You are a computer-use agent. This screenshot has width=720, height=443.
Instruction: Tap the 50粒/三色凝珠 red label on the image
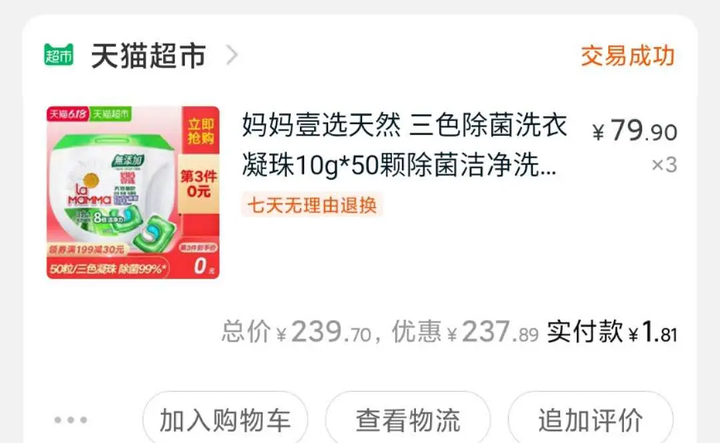coord(108,268)
